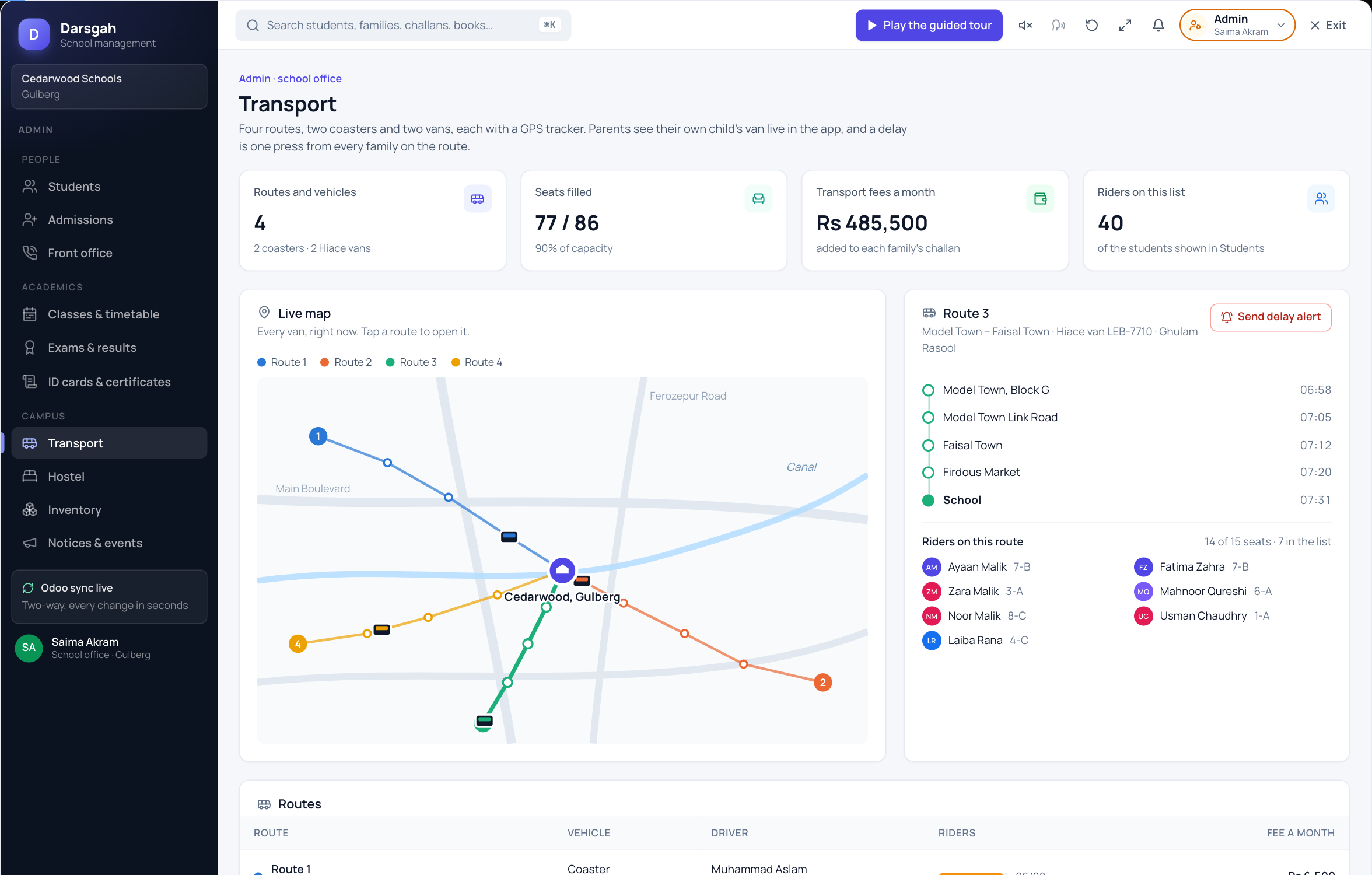Image resolution: width=1372 pixels, height=875 pixels.
Task: Click the voice narration icon
Action: coord(1058,25)
